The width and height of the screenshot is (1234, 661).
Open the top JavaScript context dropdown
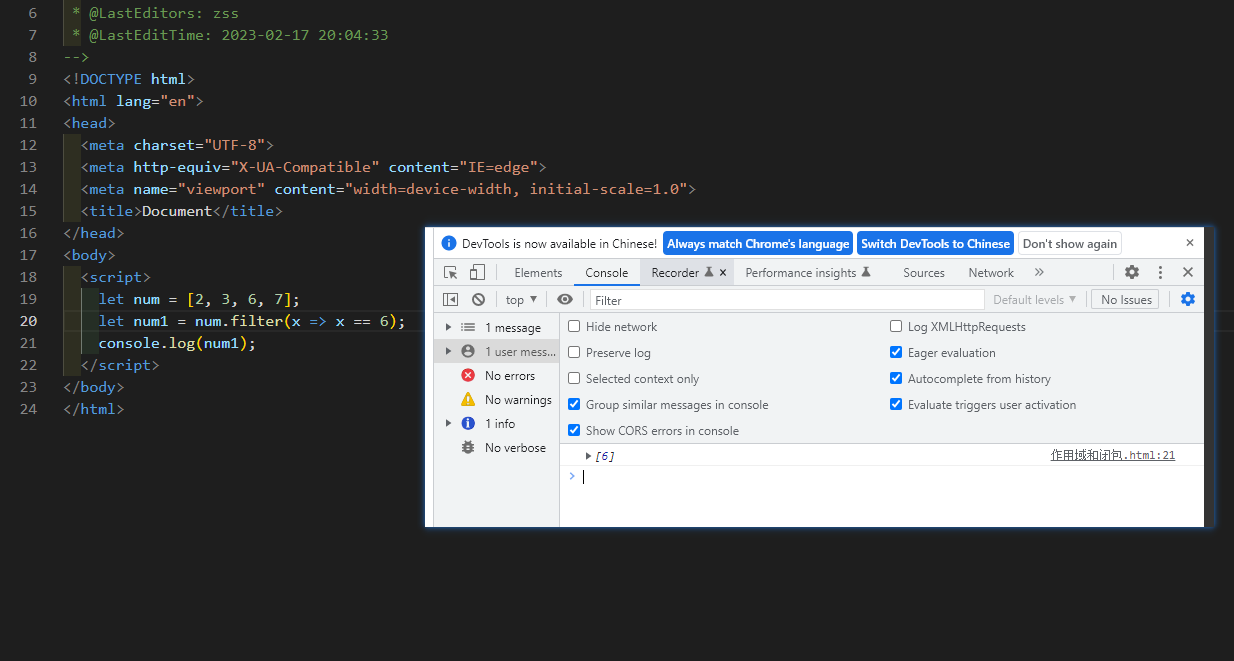click(521, 300)
